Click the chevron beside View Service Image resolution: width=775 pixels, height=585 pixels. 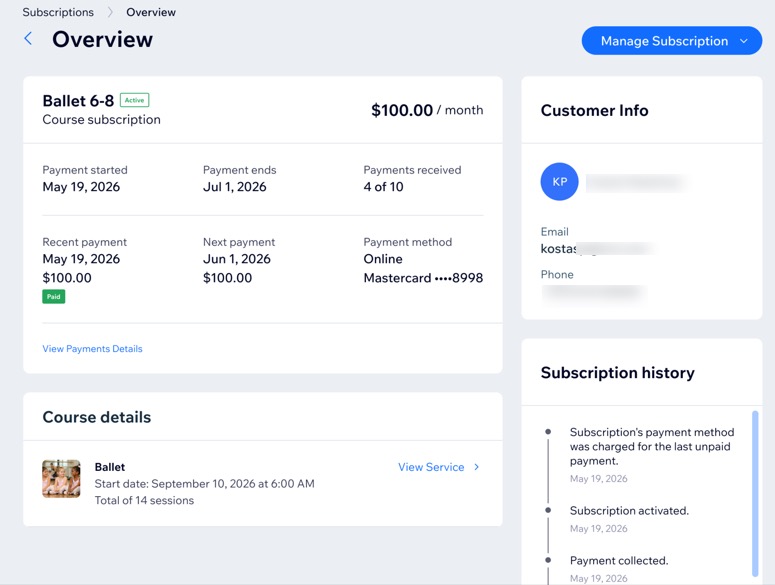click(476, 467)
